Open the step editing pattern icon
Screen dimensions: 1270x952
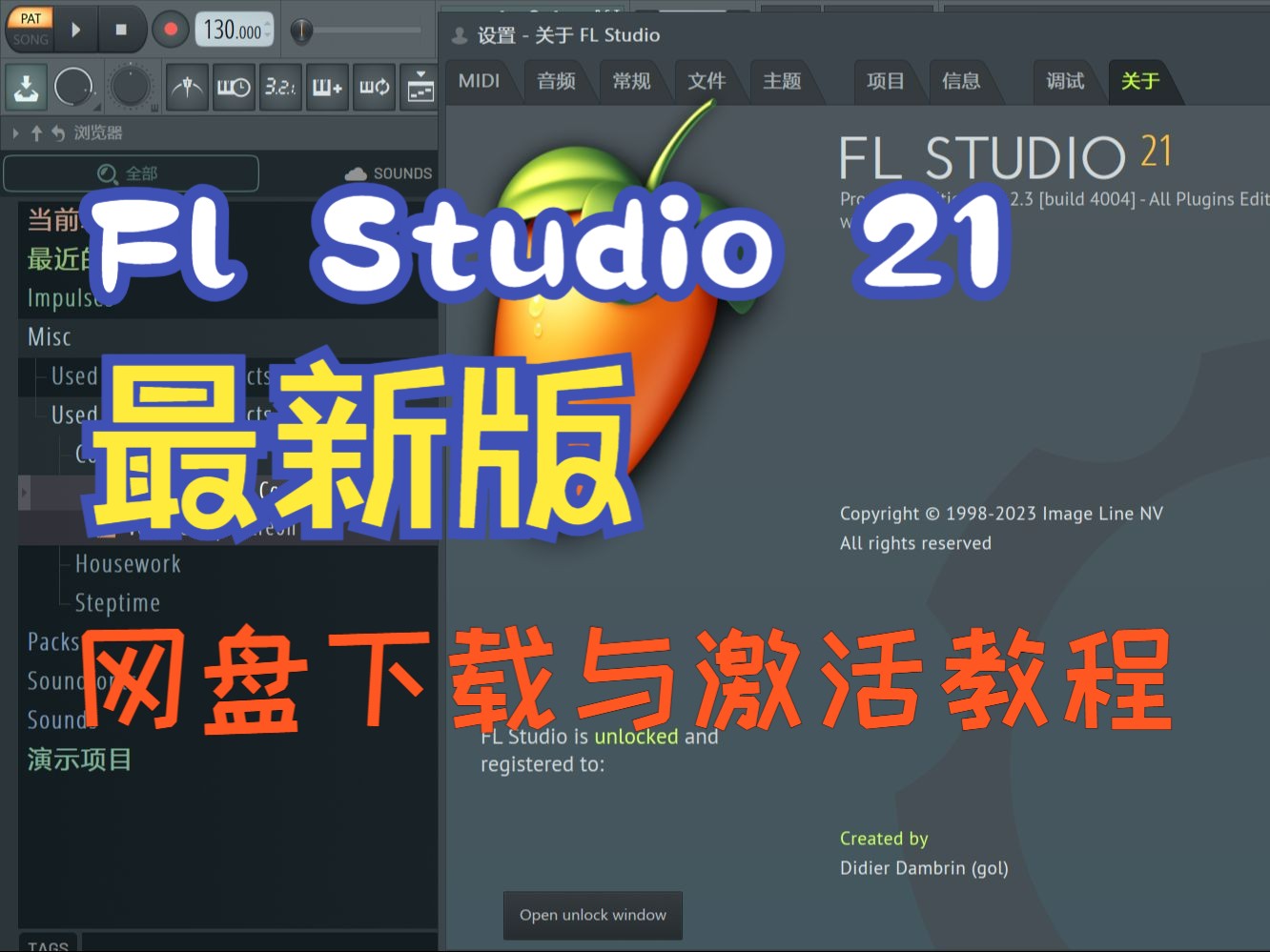tap(420, 88)
